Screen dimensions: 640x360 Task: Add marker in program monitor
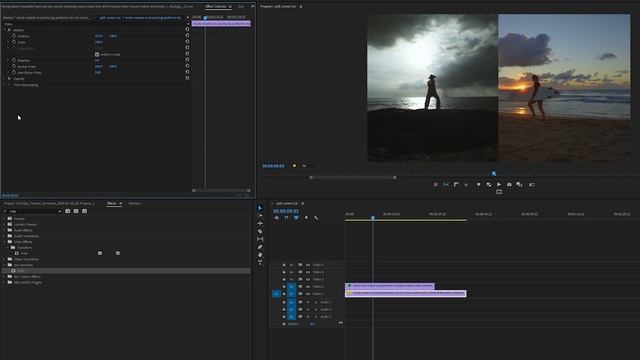478,184
